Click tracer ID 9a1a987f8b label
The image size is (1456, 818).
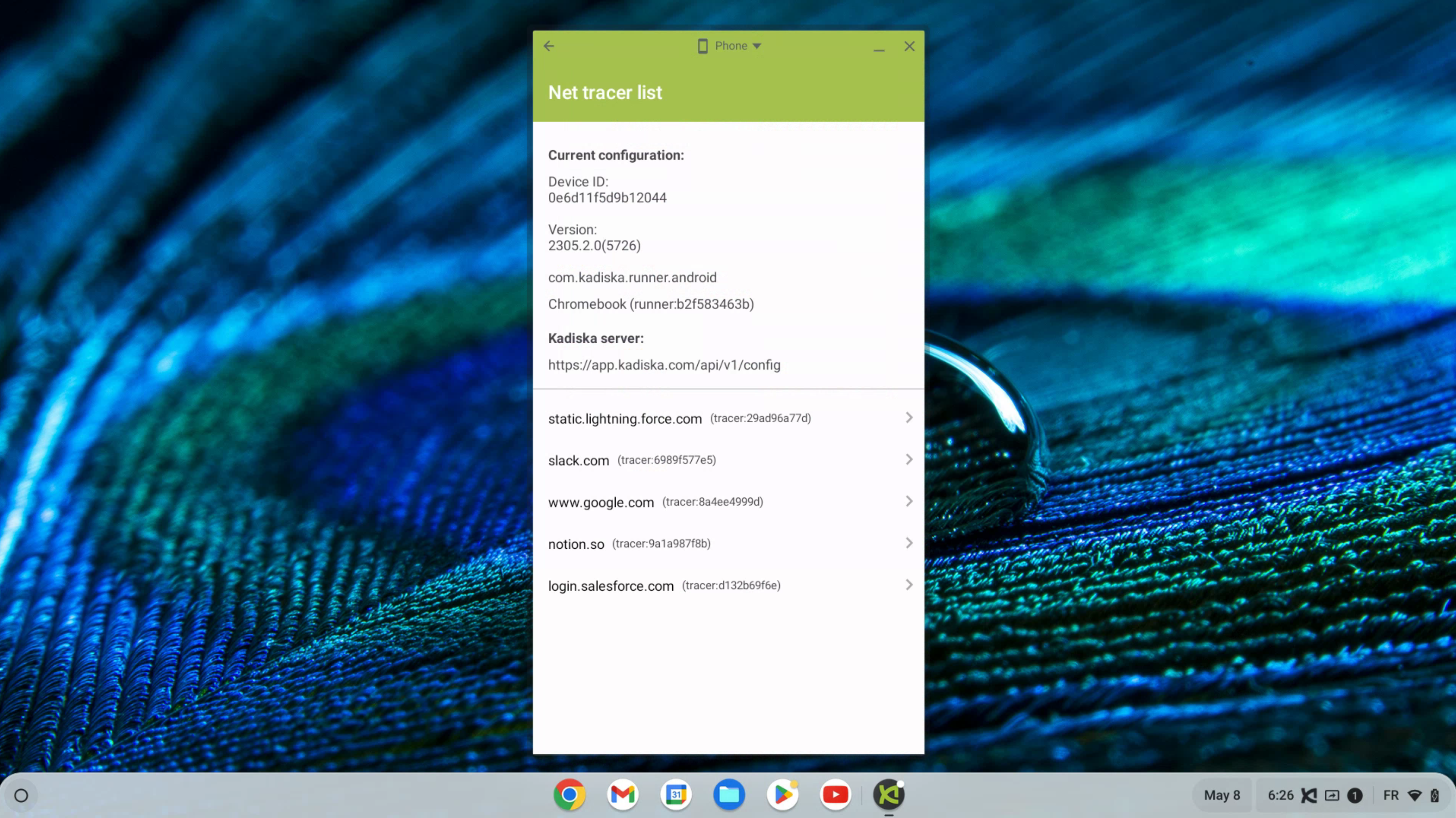pyautogui.click(x=661, y=544)
